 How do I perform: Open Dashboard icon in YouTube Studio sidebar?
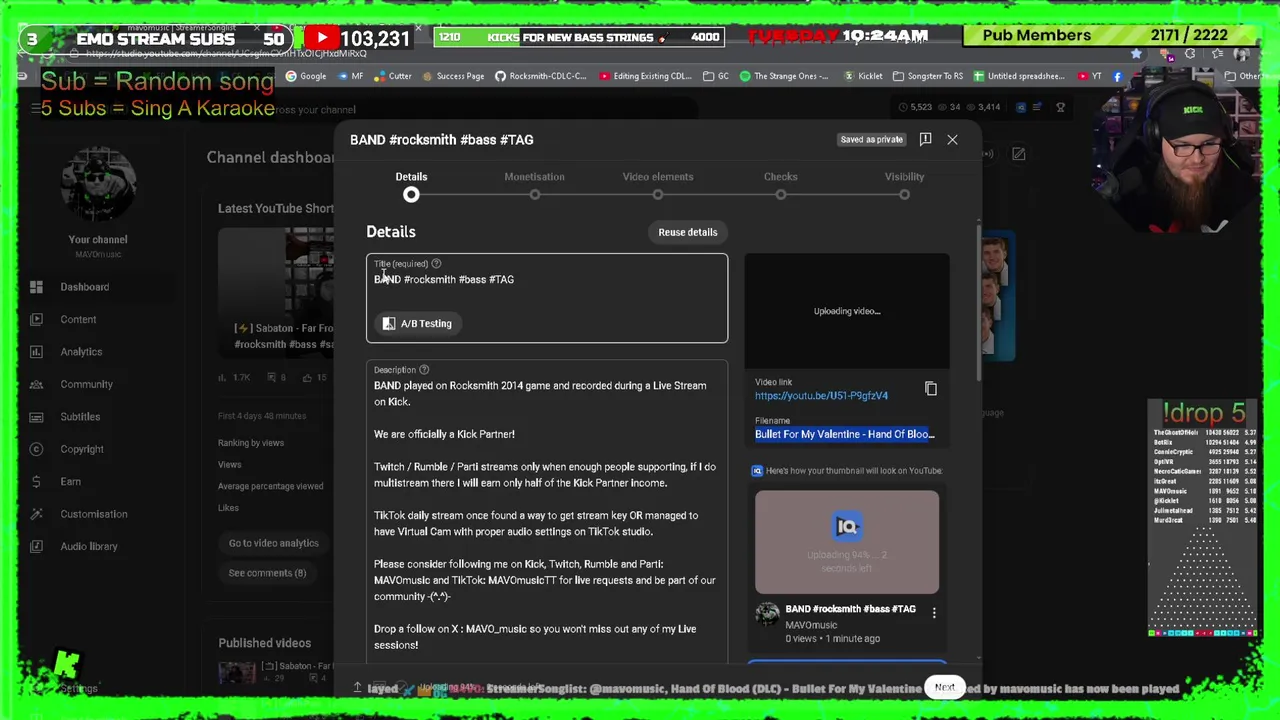point(36,287)
